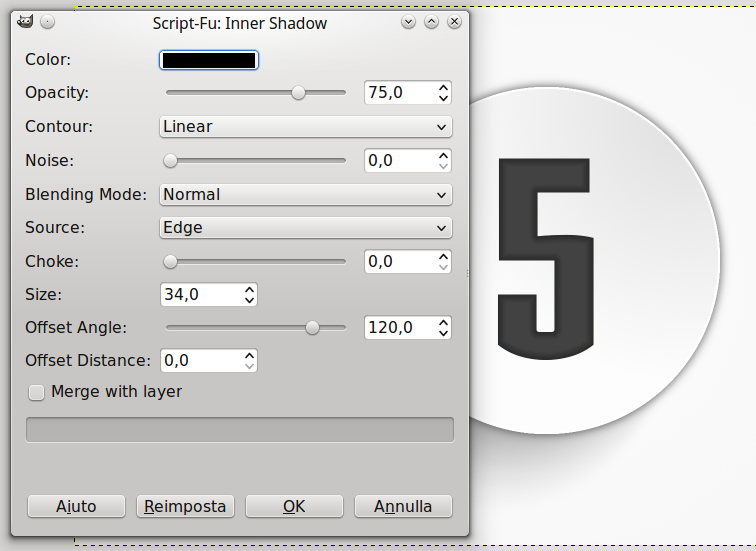This screenshot has width=756, height=551.
Task: Click the shade-down arrow icon in title bar
Action: tap(408, 22)
